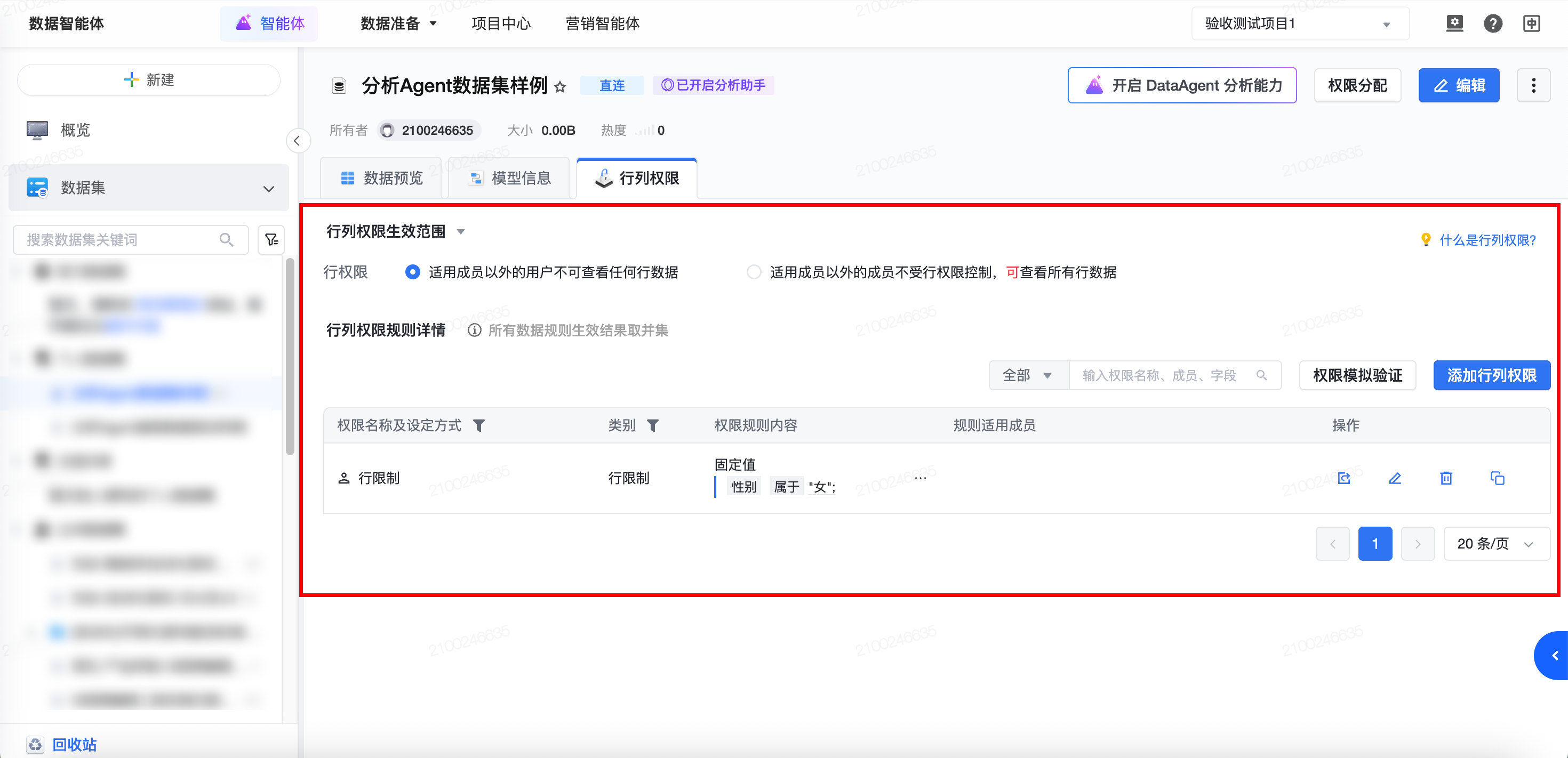Click the pencil edit icon in rule row

click(x=1395, y=478)
